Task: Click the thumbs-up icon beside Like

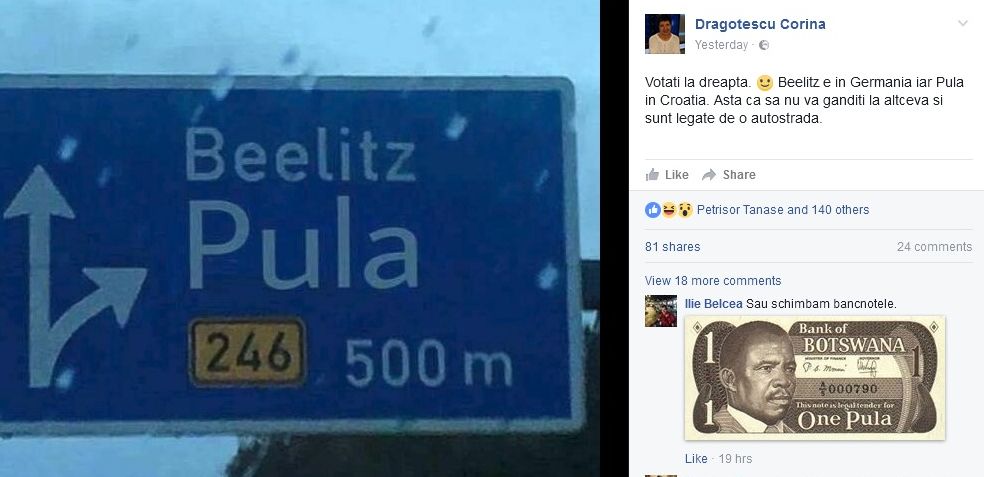Action: pos(653,174)
